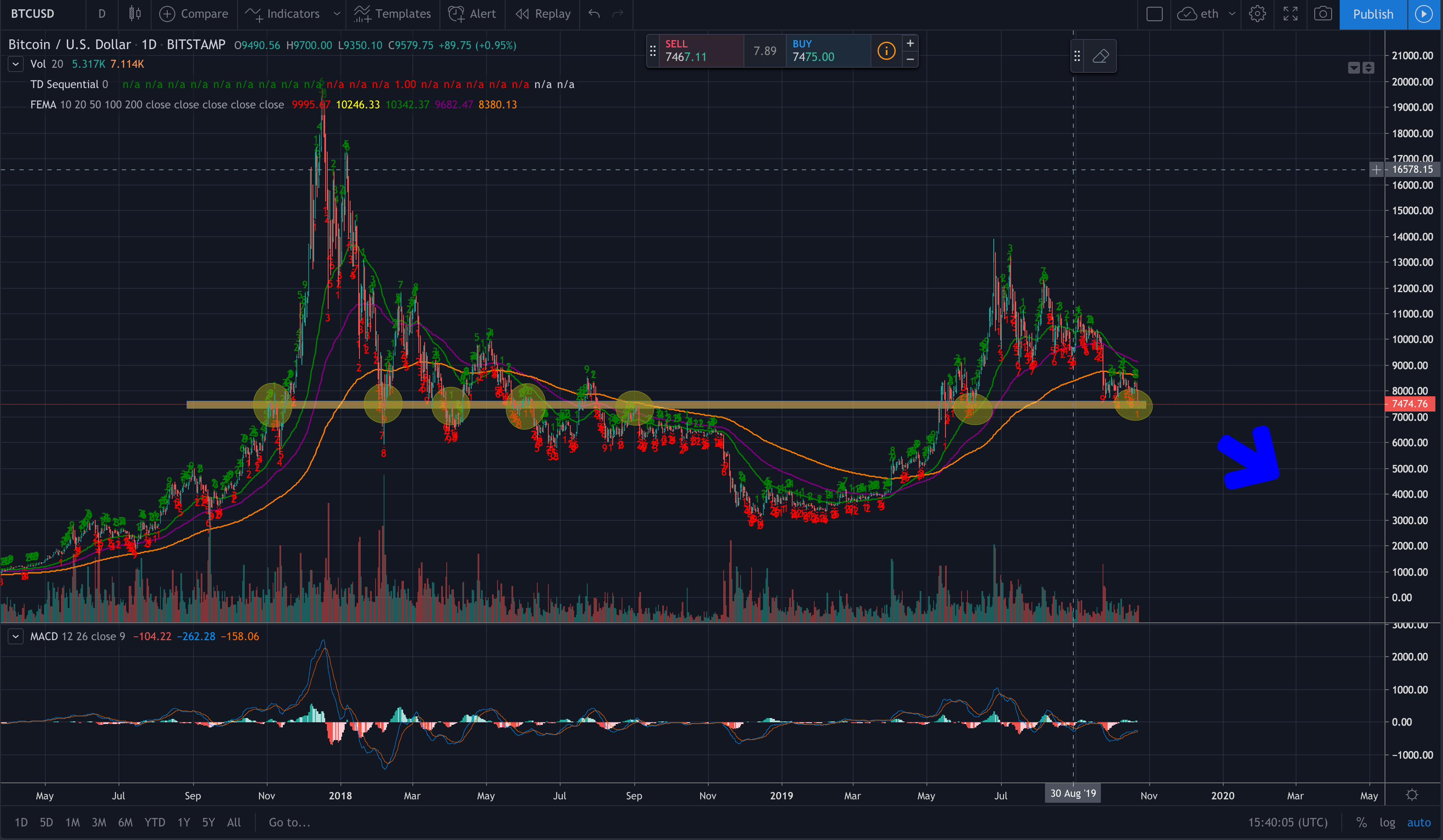Grab the drawing toolbar drag handle
The image size is (1443, 840).
tap(1077, 56)
